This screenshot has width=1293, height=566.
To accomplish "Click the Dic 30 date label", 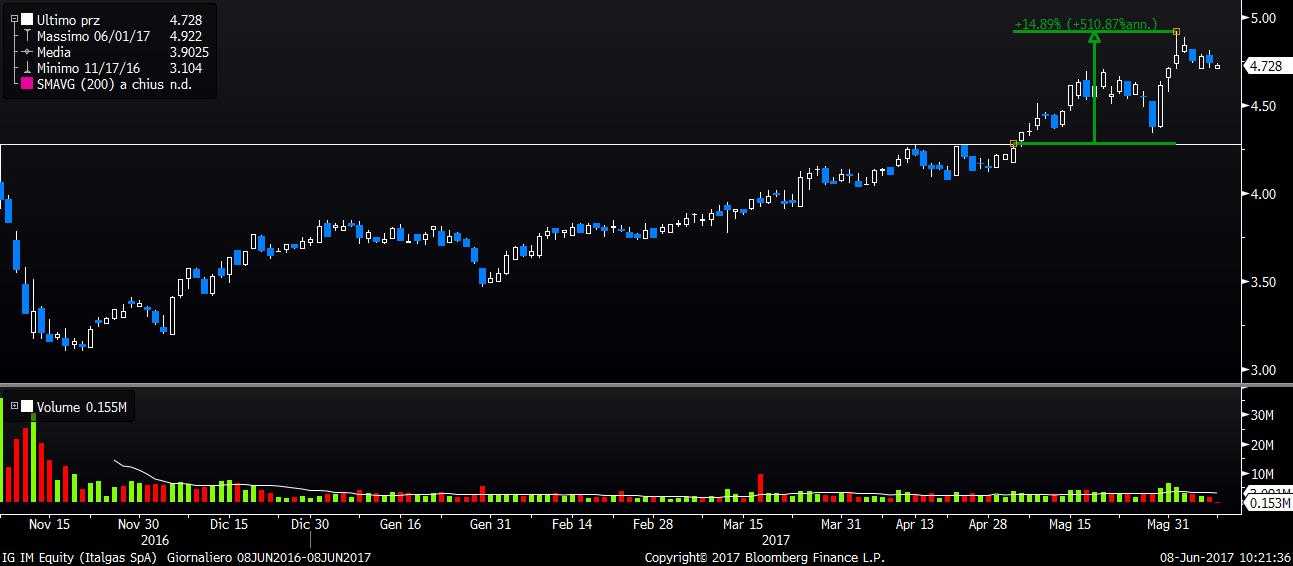I will coord(310,524).
